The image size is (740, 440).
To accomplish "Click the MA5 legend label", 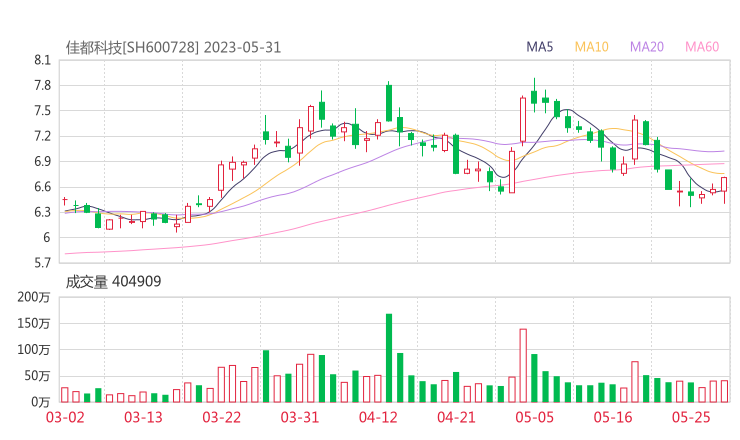I will [x=539, y=47].
